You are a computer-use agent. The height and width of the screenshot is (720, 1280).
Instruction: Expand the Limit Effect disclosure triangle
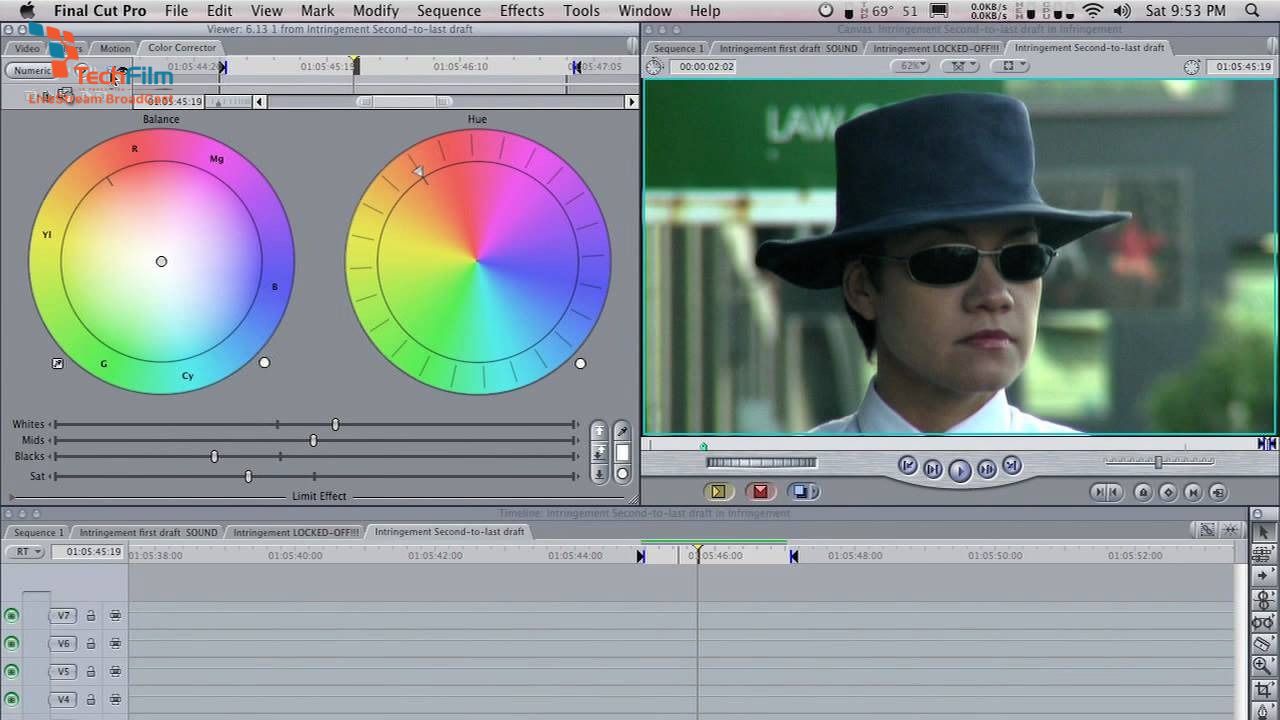point(12,496)
